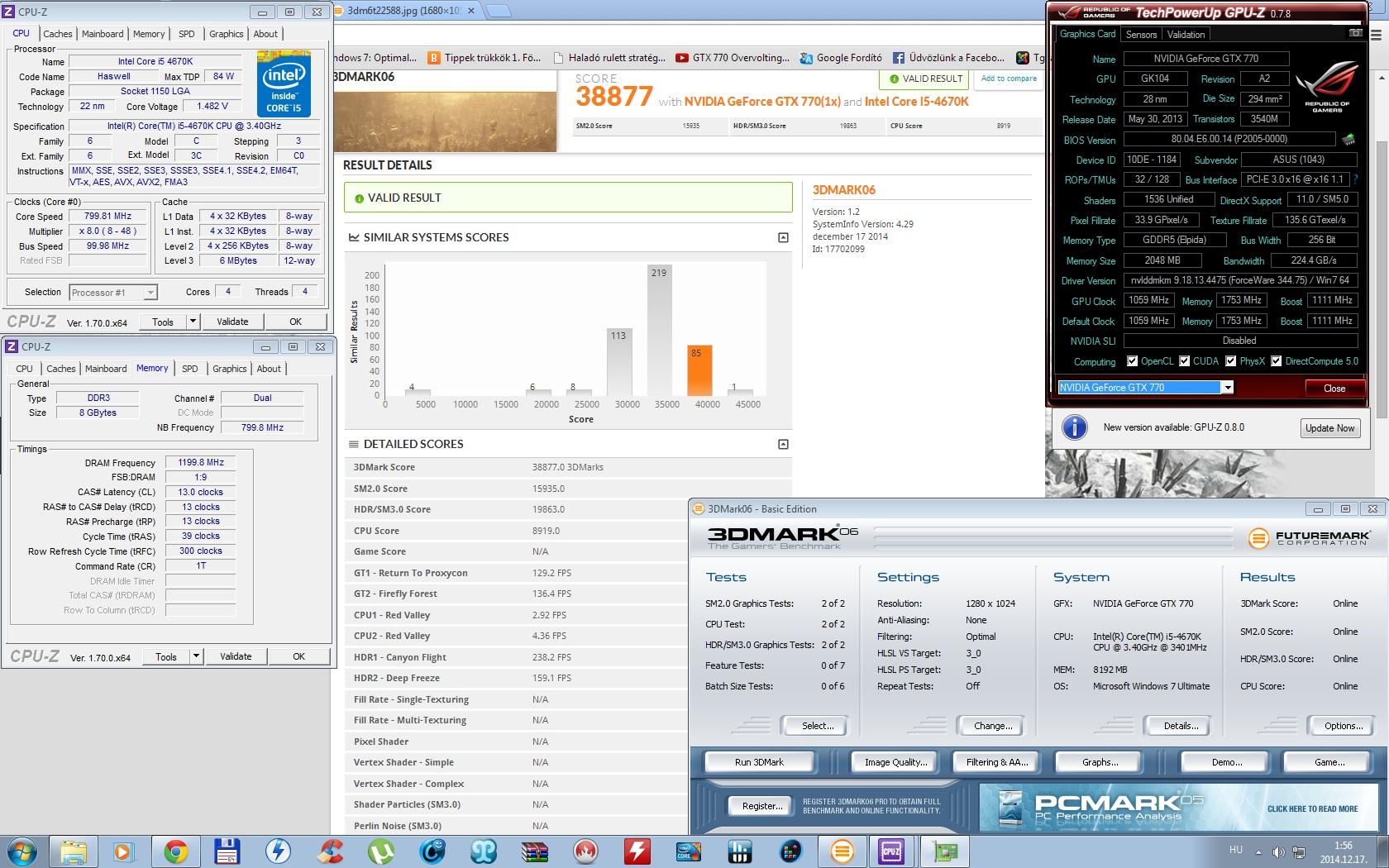Click Change... button under Settings
The image size is (1389, 868).
click(993, 726)
